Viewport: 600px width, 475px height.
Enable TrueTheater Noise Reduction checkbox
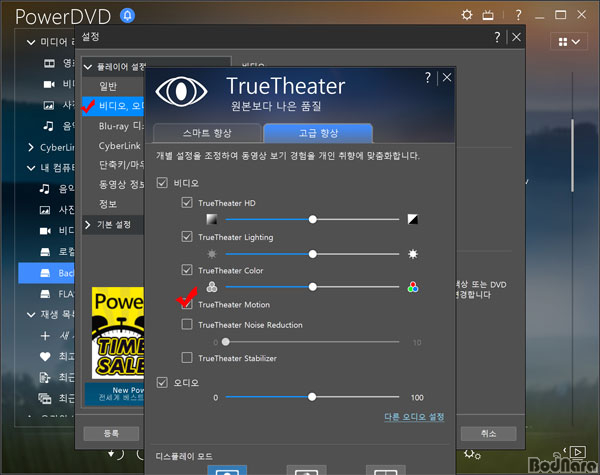click(187, 325)
